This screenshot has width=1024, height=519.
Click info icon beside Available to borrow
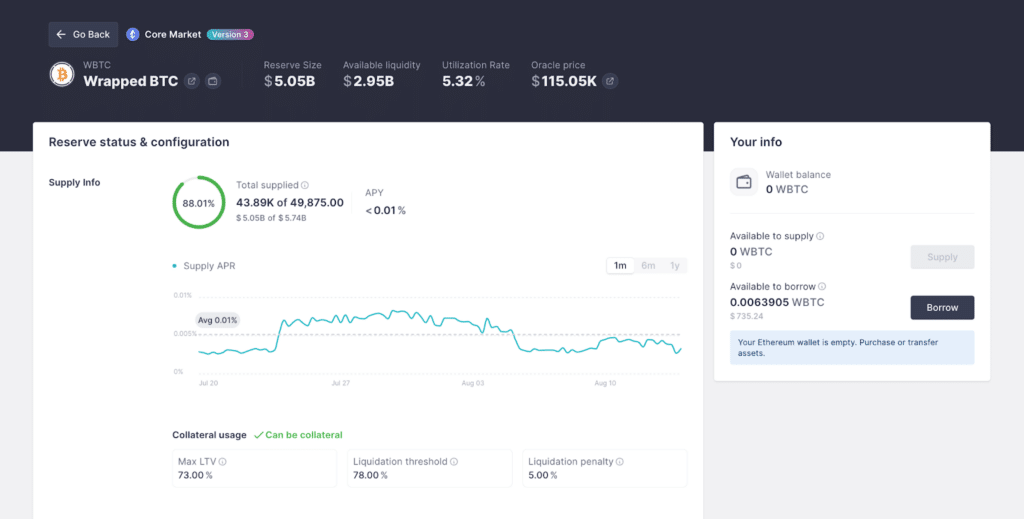pos(822,287)
